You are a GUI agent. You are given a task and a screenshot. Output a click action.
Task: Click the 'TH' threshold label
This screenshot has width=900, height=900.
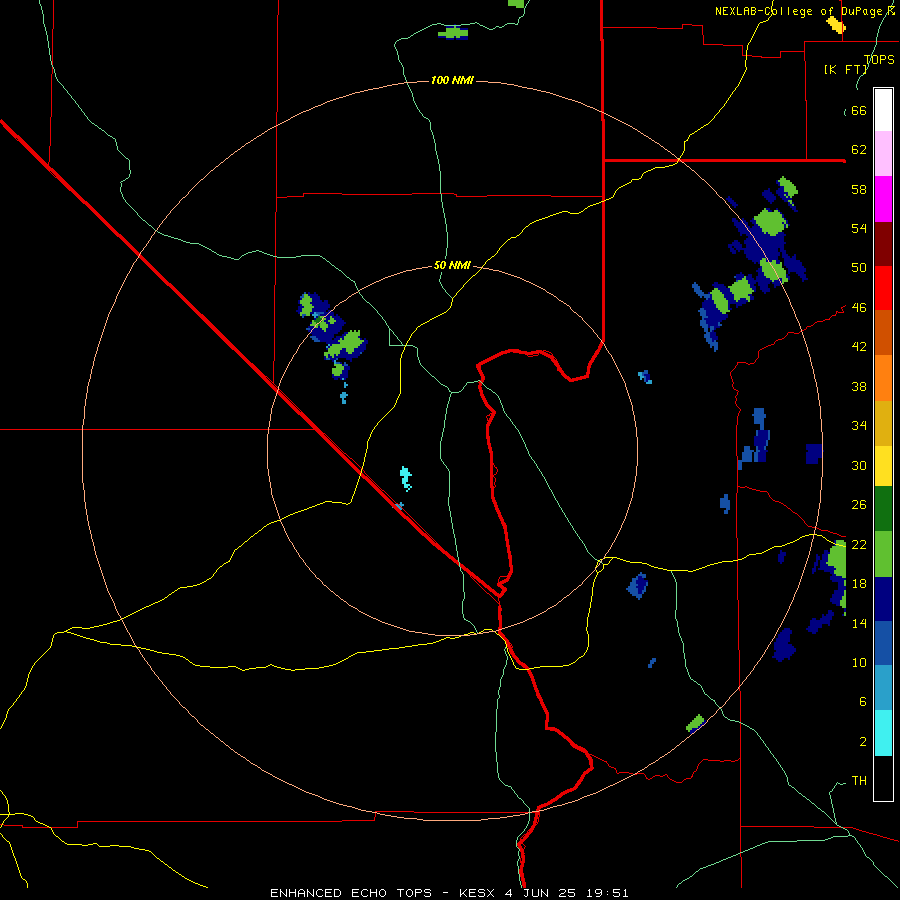pos(859,781)
